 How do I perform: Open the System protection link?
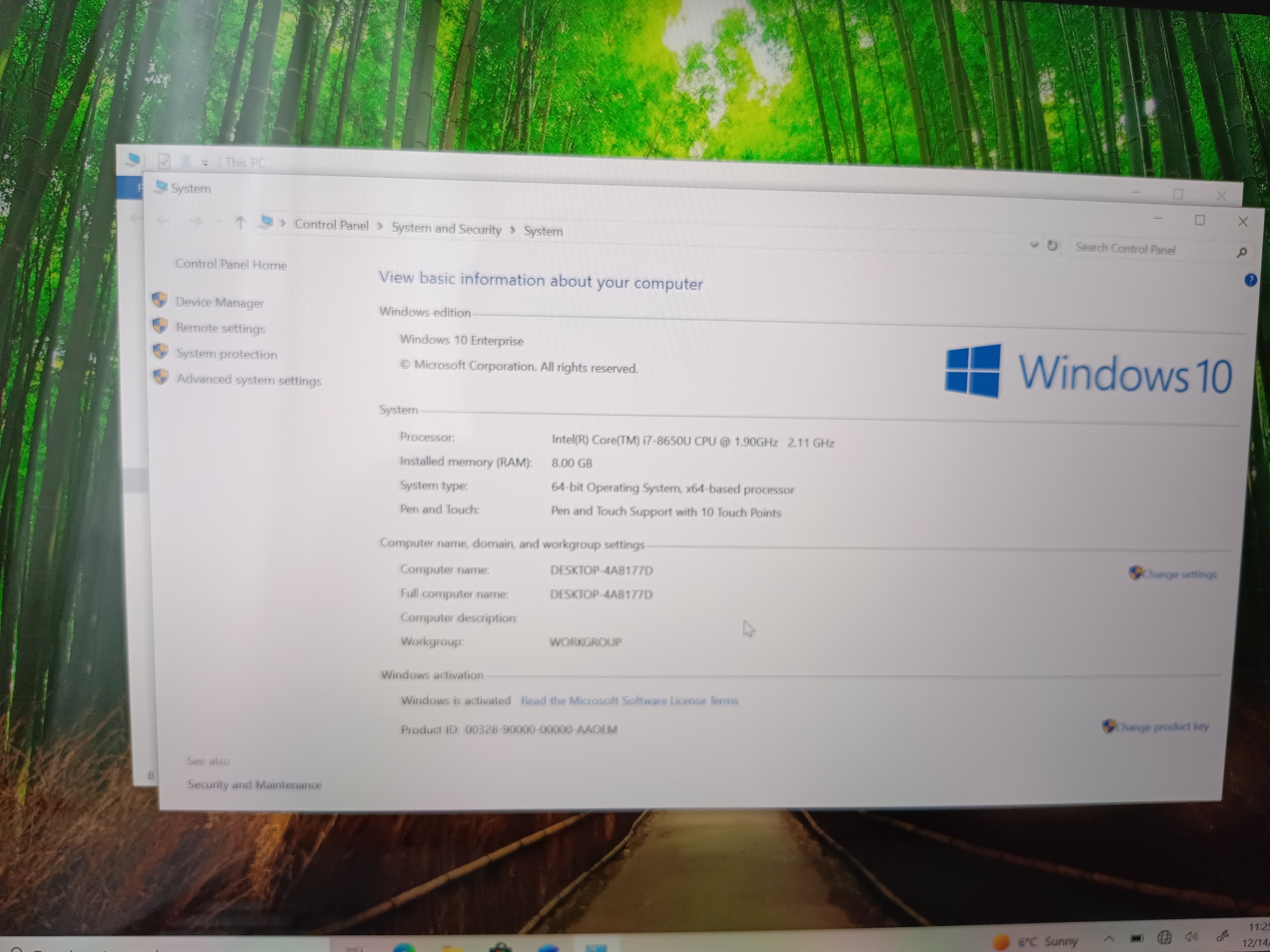pos(226,354)
